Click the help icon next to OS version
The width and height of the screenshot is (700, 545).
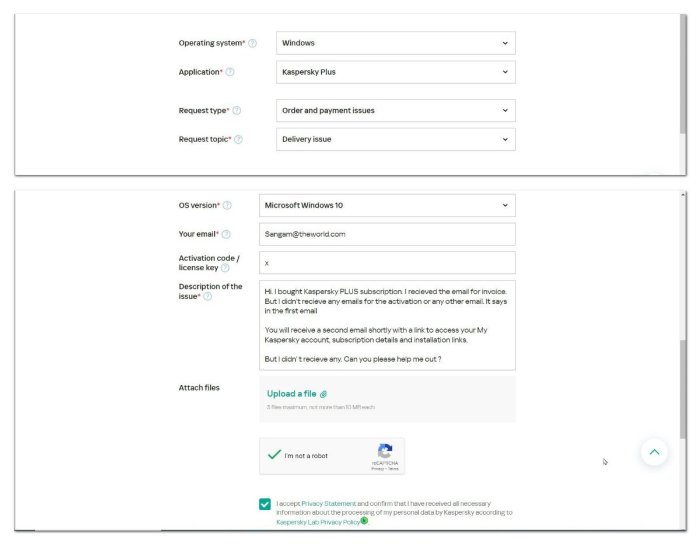227,205
